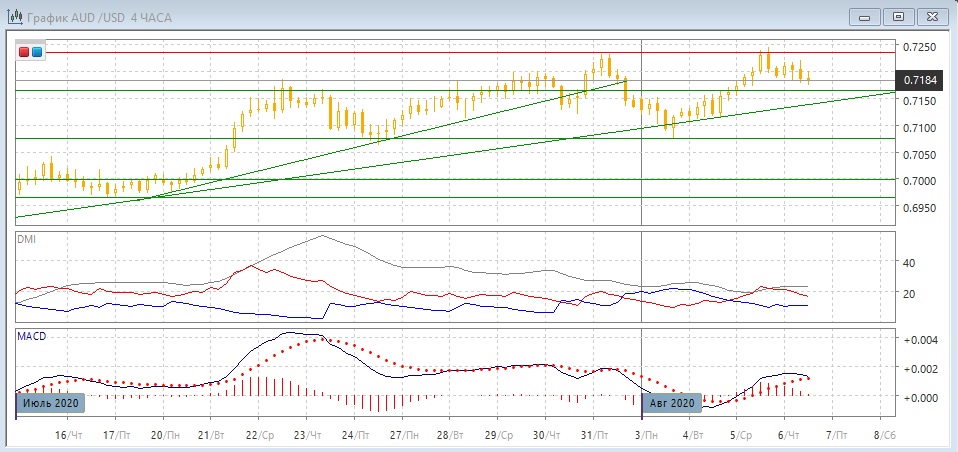Click the 5/Ср date on time axis
958x452 pixels.
740,436
